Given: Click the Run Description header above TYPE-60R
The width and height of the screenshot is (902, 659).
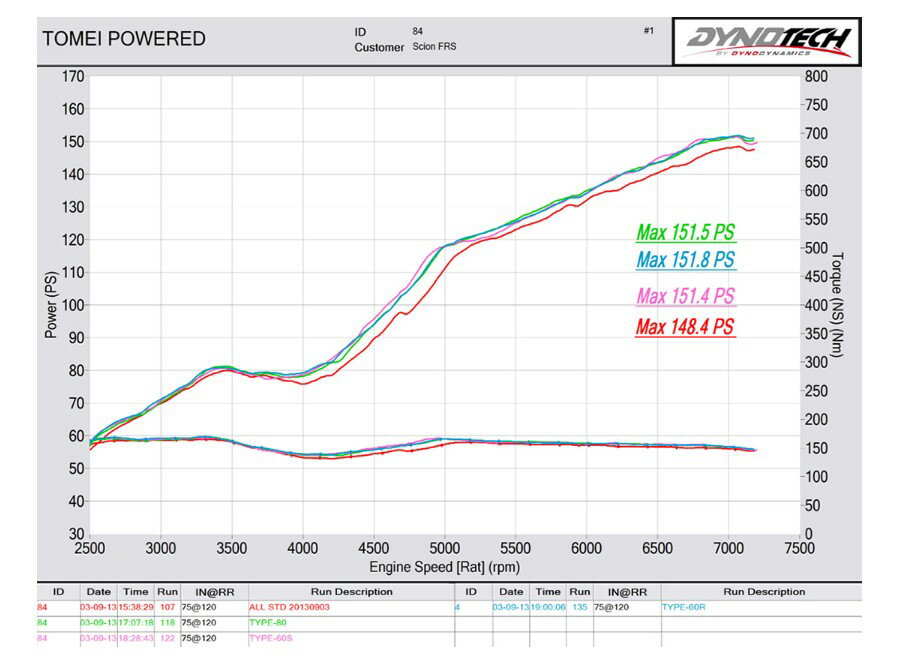Looking at the screenshot, I should click(764, 592).
